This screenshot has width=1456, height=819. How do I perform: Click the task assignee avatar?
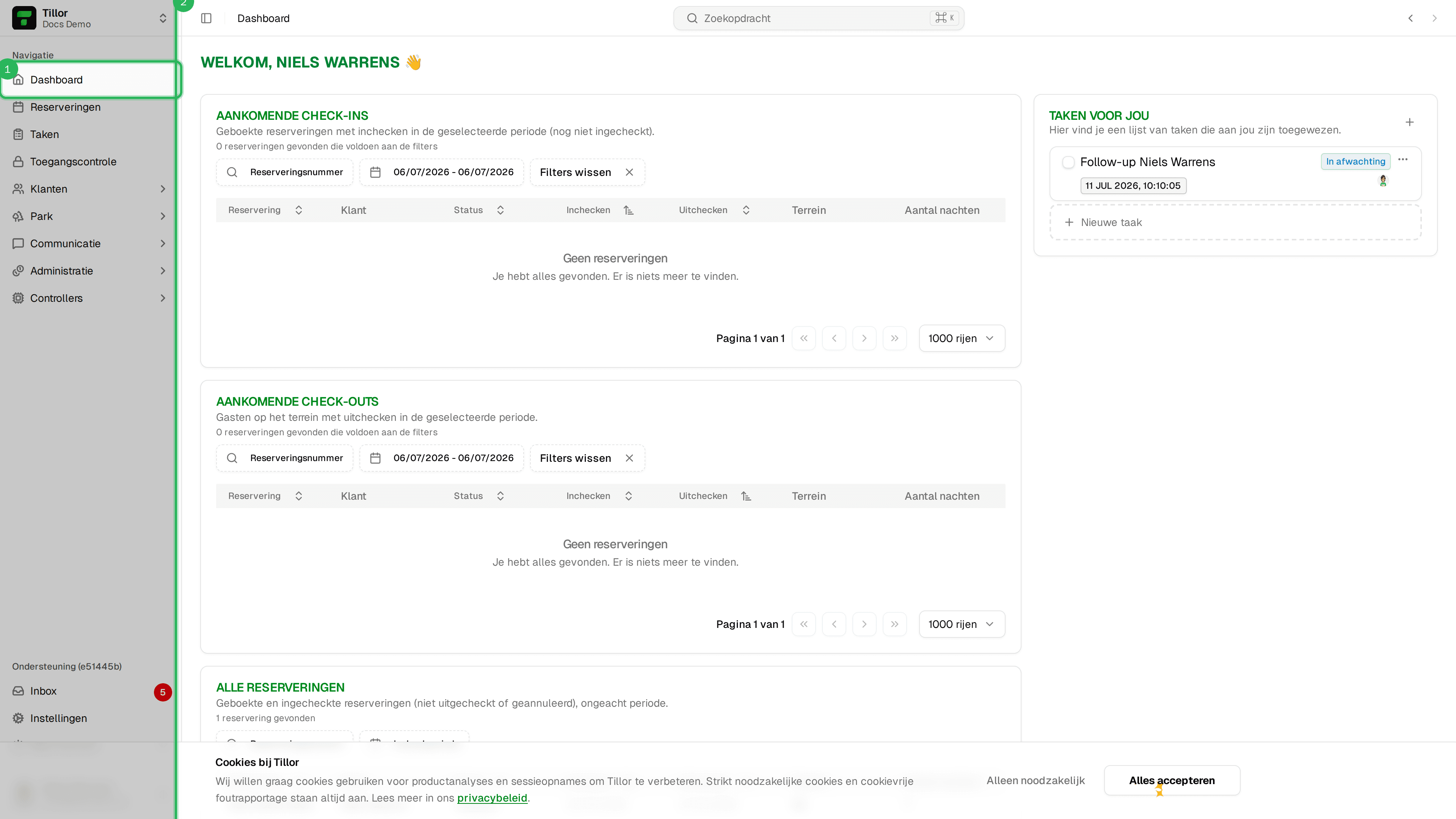pos(1383,181)
